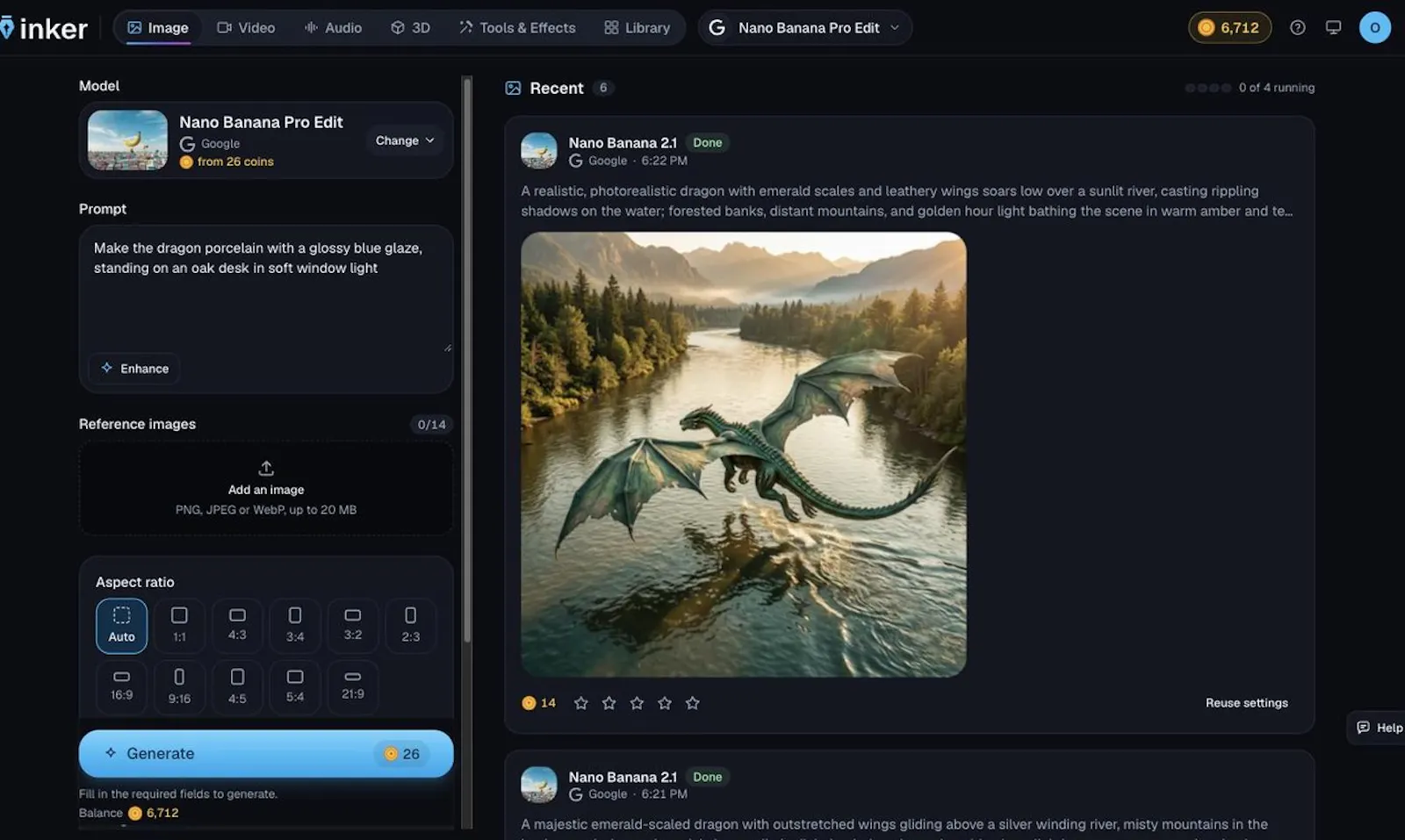
Task: Rate the 6:22 PM dragon image two stars
Action: coord(609,702)
